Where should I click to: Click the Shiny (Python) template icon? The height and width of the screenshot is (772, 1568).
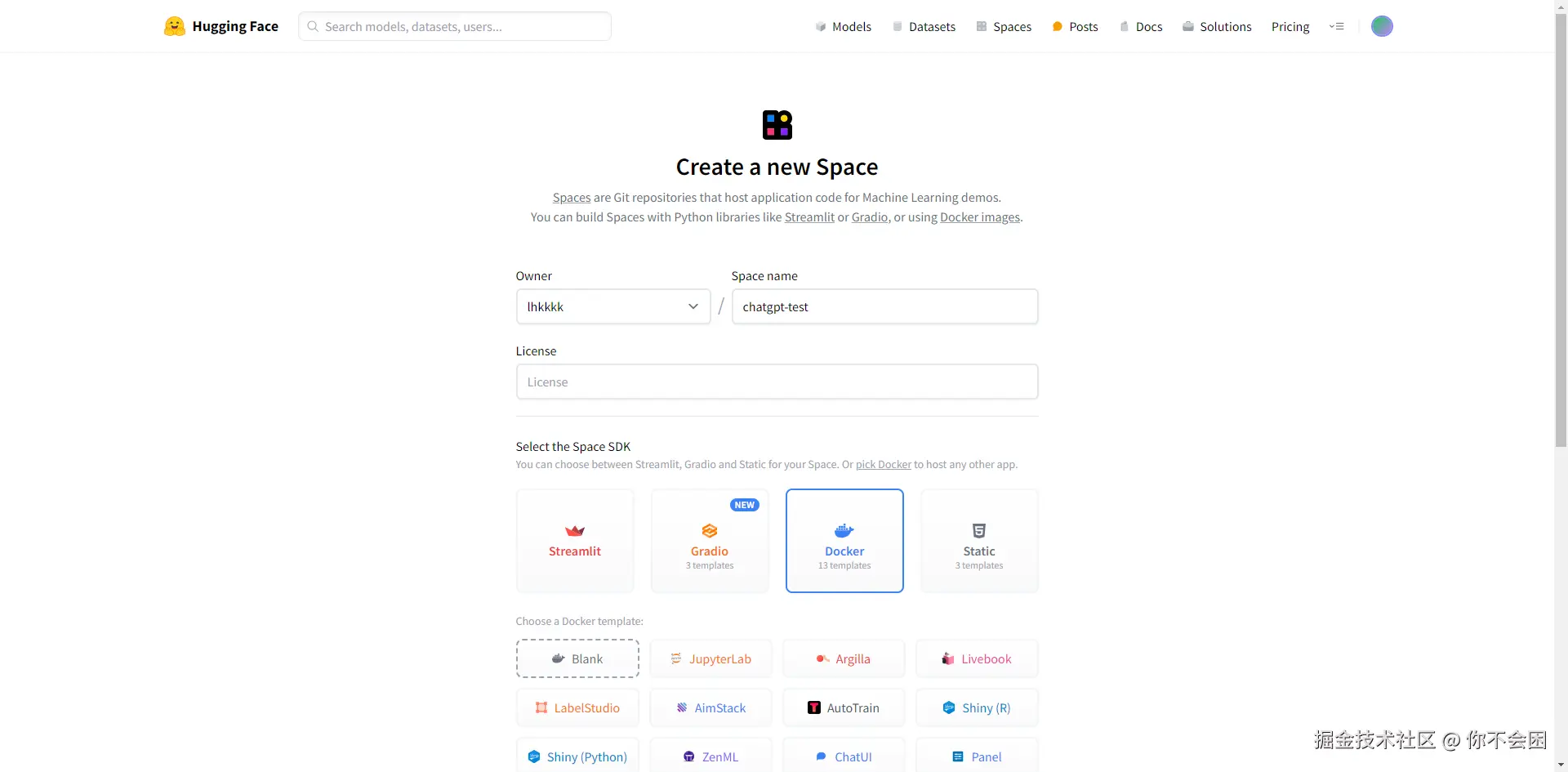[534, 756]
